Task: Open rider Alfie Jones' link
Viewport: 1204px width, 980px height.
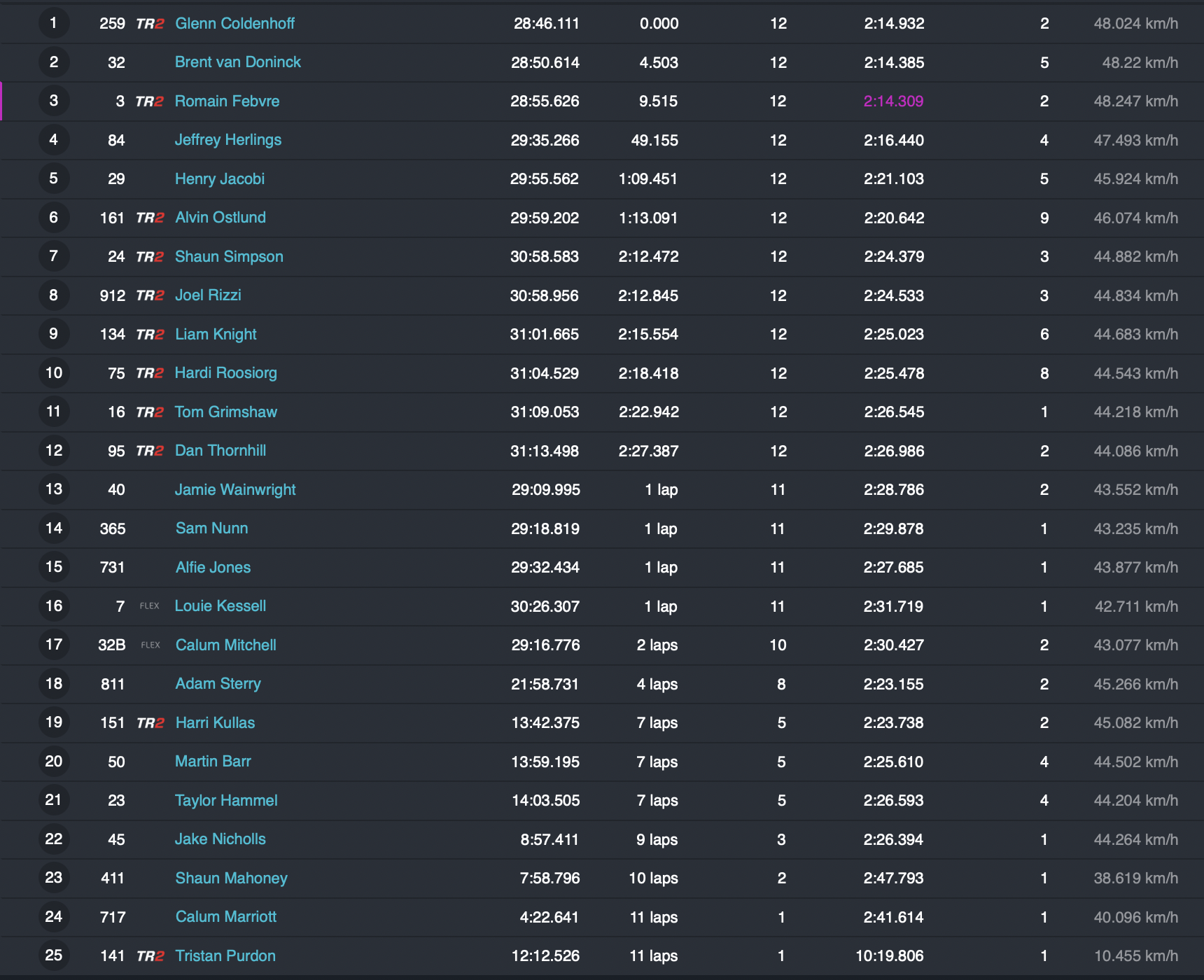Action: (x=213, y=568)
